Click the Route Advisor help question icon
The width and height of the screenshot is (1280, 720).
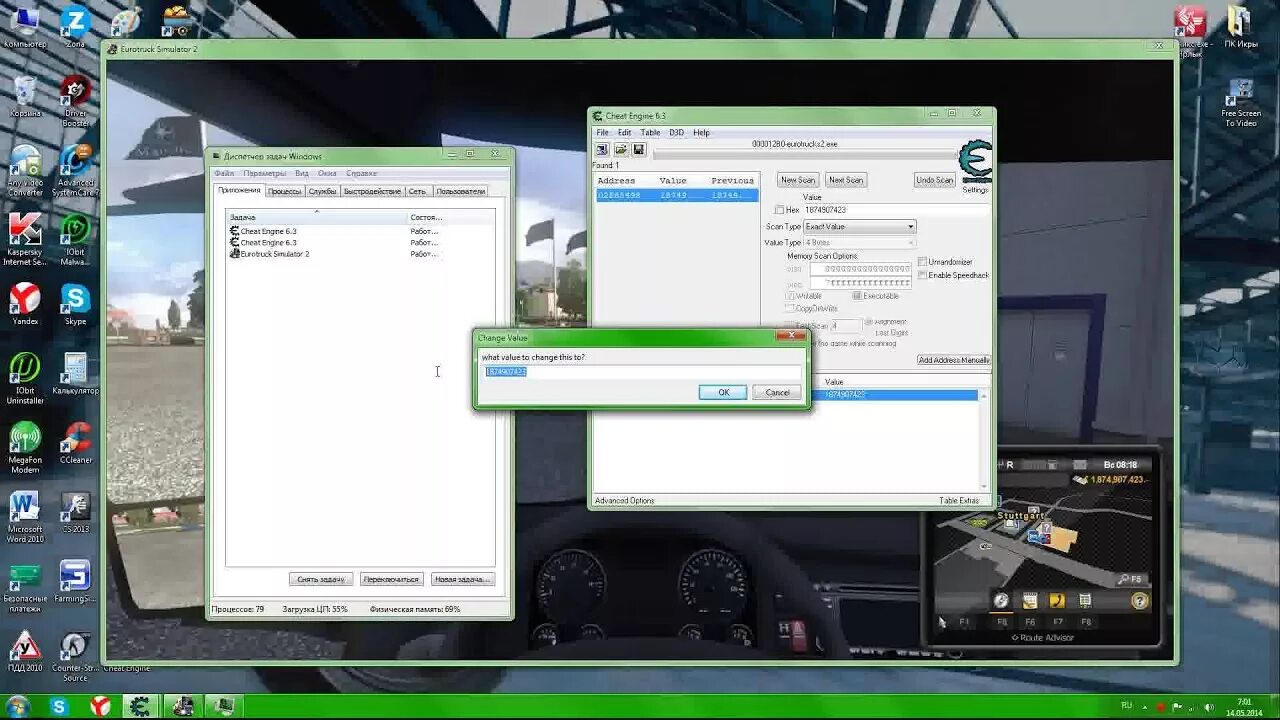click(x=1139, y=601)
